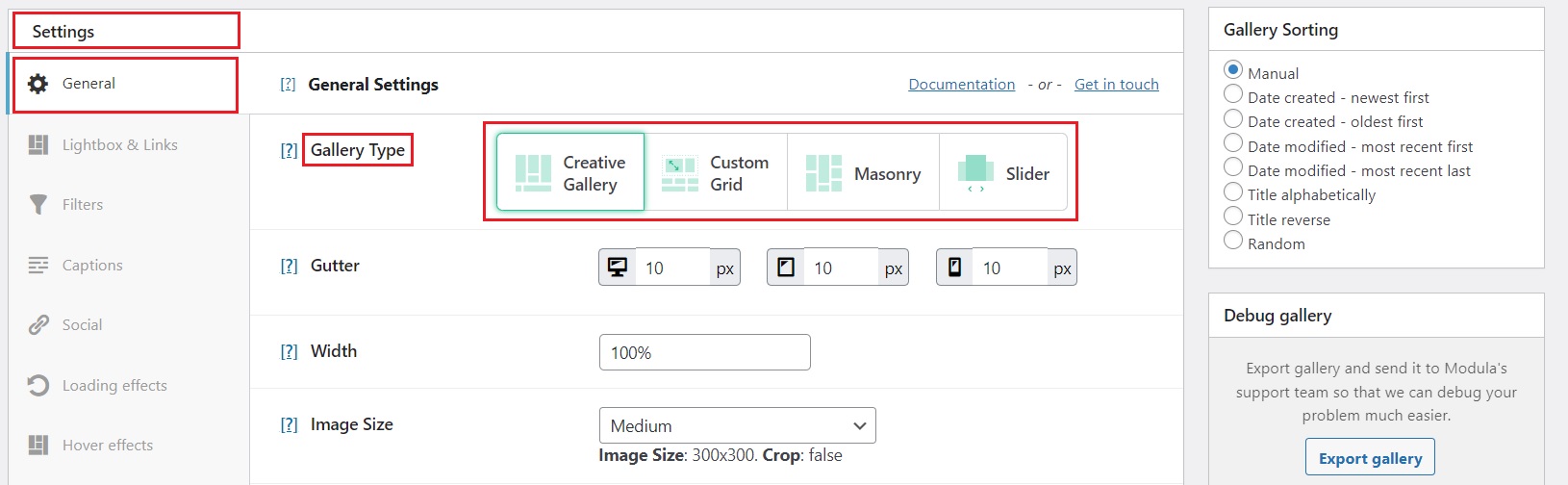Select Title alphabetically sorting

(x=1233, y=191)
